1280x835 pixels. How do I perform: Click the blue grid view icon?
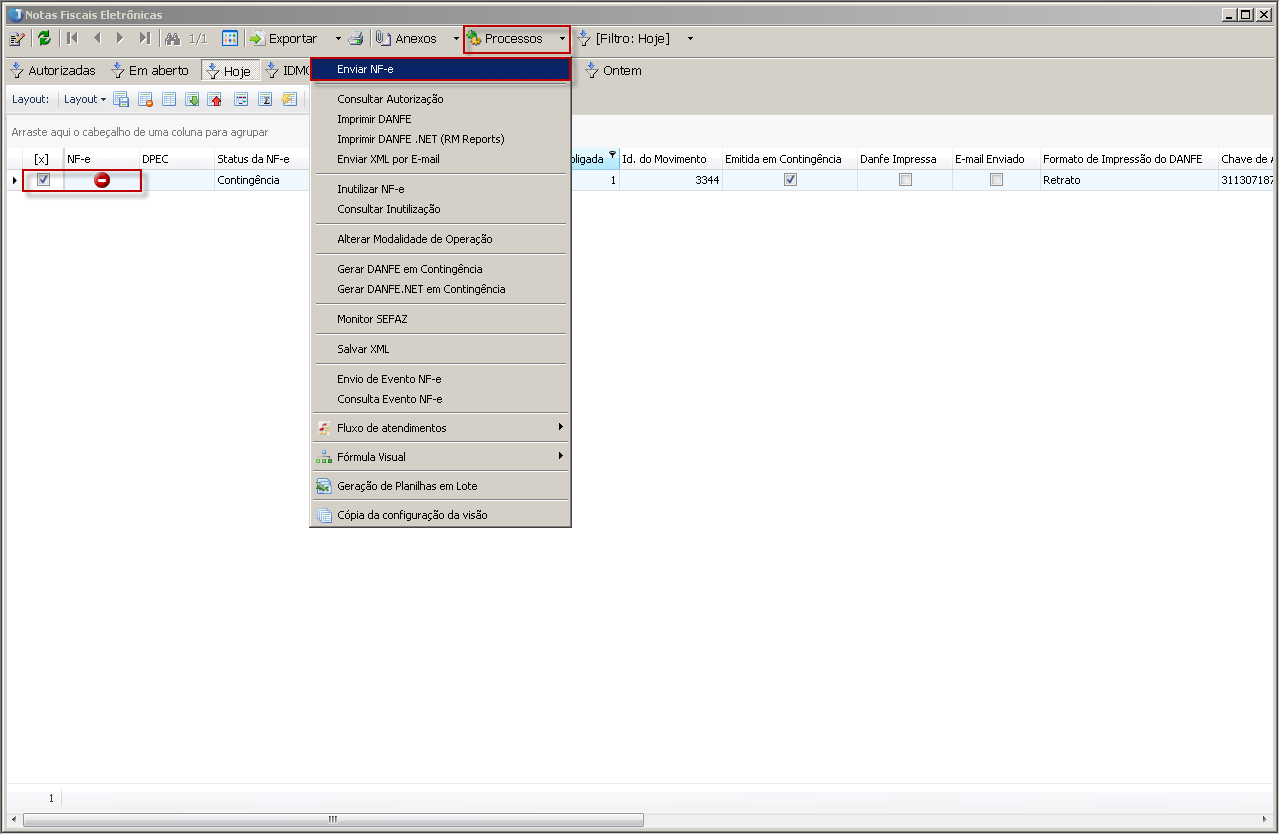pyautogui.click(x=230, y=39)
